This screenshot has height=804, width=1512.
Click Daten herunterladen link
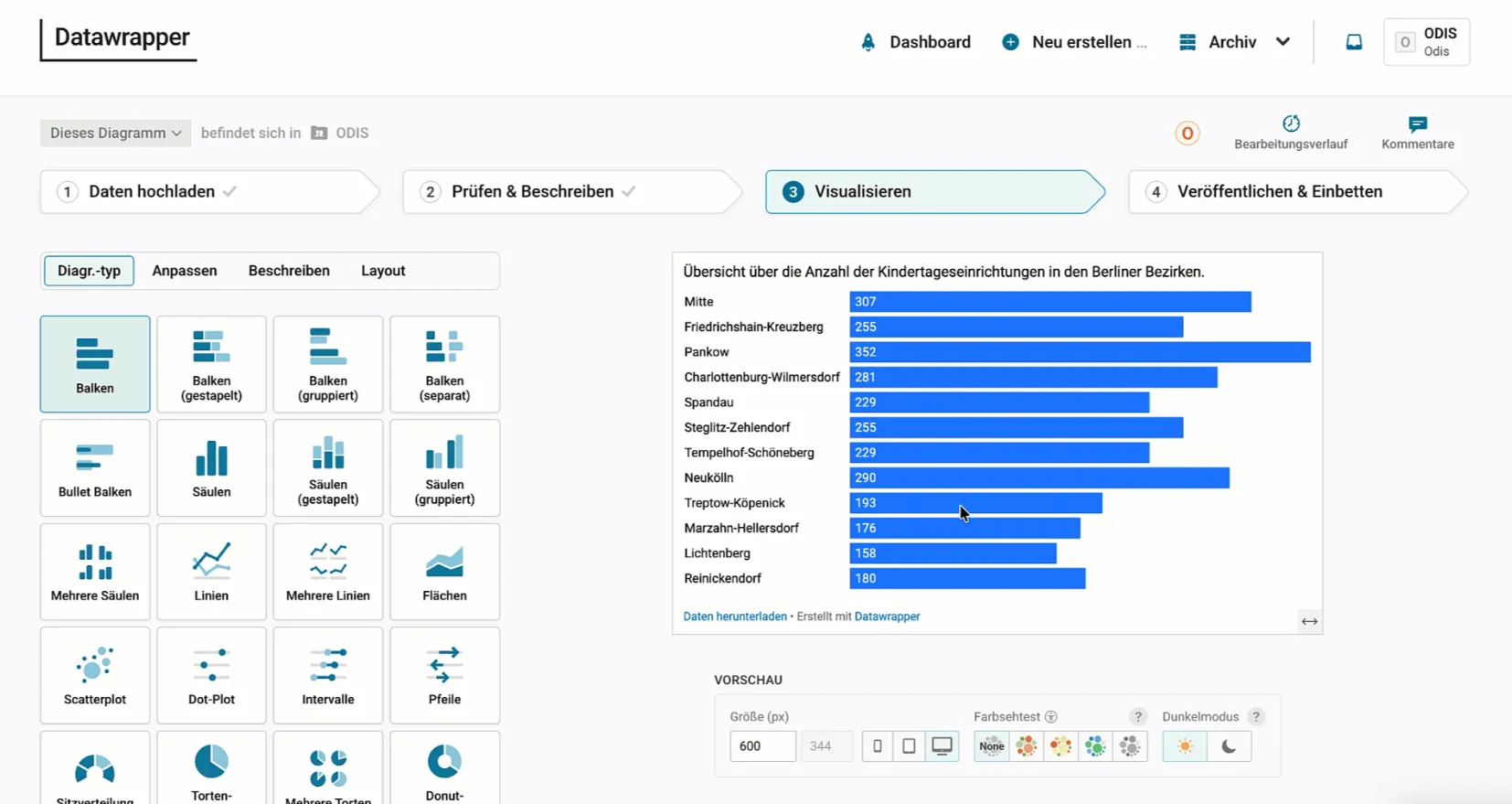pyautogui.click(x=735, y=616)
